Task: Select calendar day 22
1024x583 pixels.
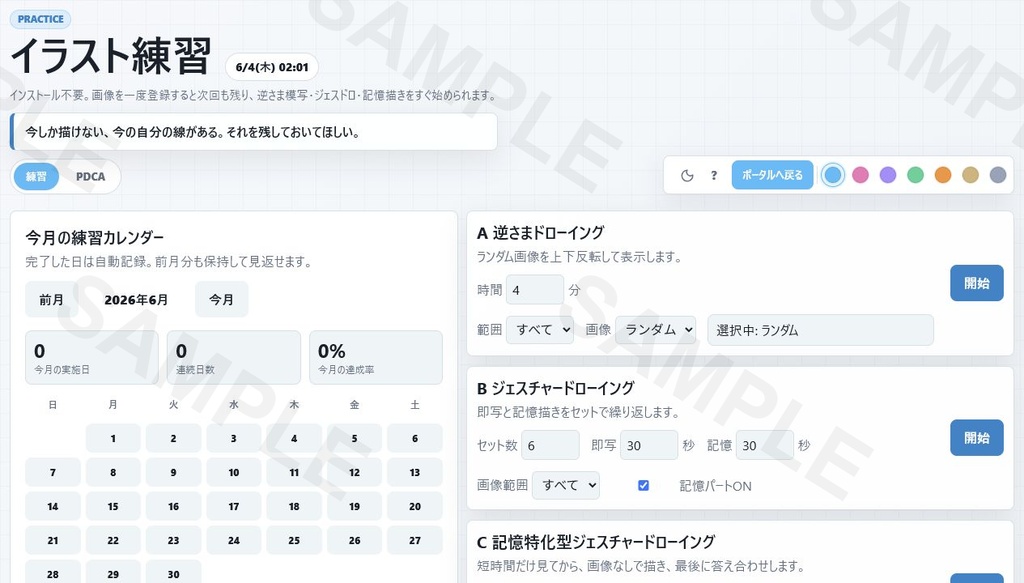Action: pos(113,540)
